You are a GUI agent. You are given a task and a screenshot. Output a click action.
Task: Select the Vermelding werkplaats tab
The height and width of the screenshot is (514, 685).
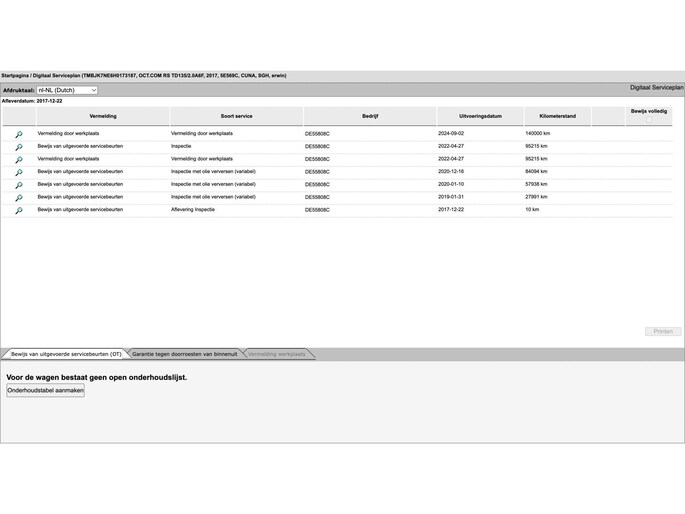[x=277, y=354]
